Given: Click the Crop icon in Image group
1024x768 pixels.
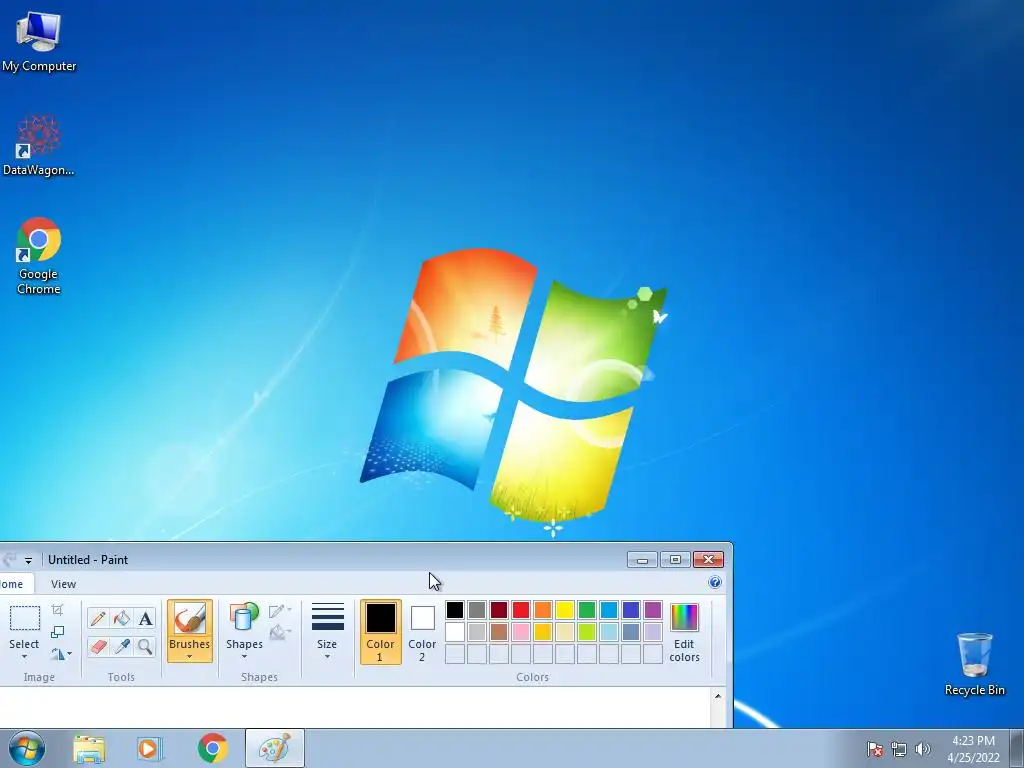Looking at the screenshot, I should pos(57,610).
